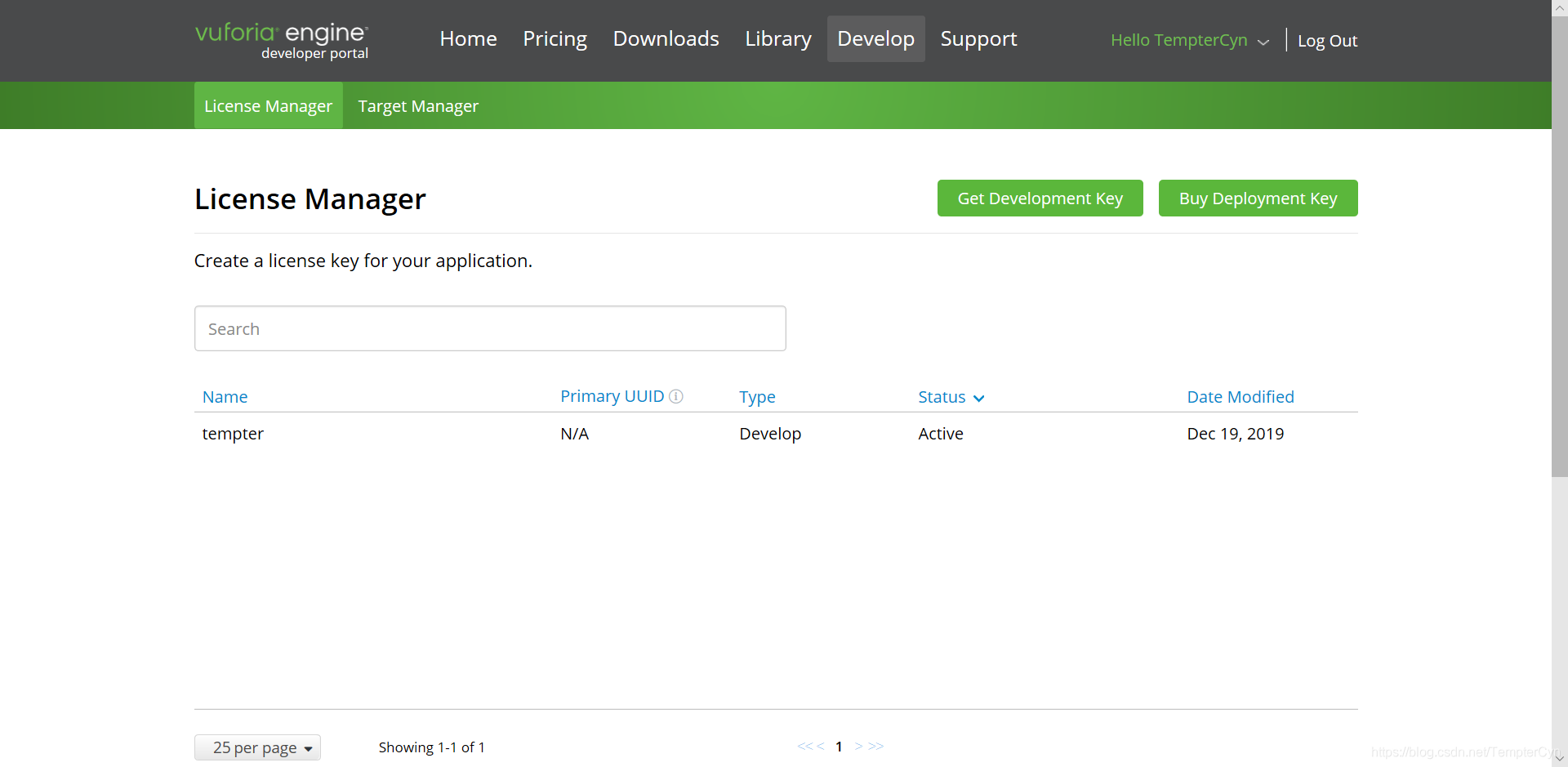Click the Status sort chevron arrow

pyautogui.click(x=979, y=398)
